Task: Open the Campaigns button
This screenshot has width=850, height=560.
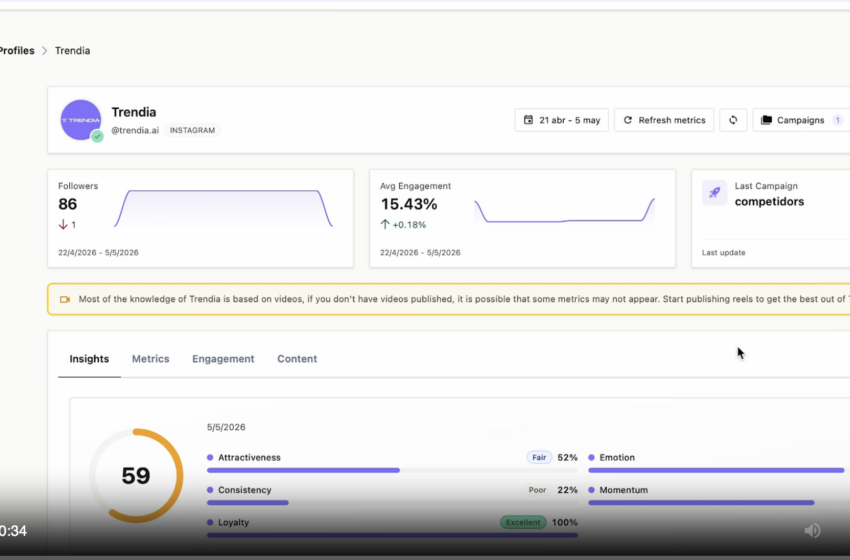Action: pos(801,120)
